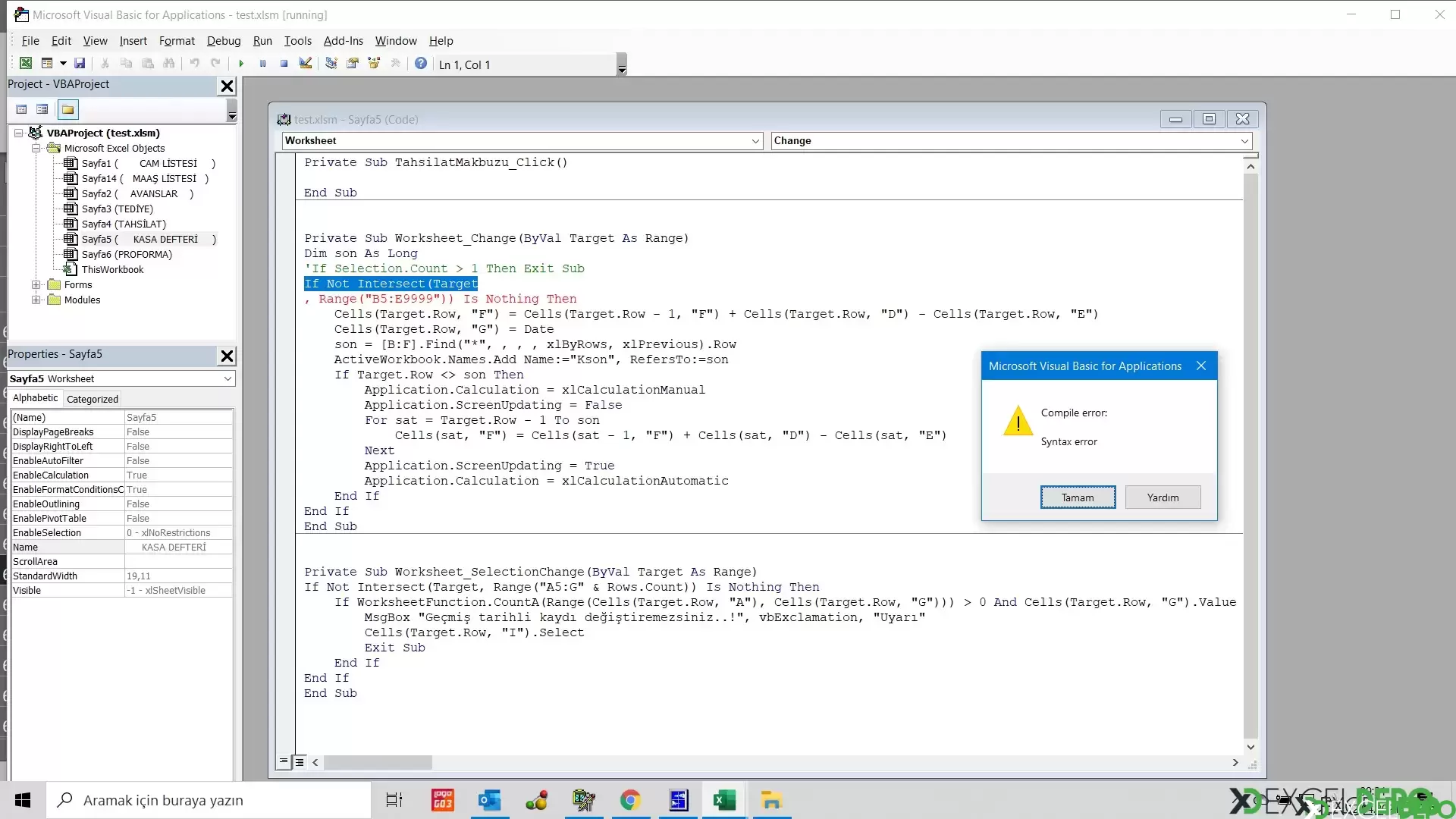1456x819 pixels.
Task: Click the Toolbox hammer-wrench toolbar icon
Action: [x=395, y=64]
